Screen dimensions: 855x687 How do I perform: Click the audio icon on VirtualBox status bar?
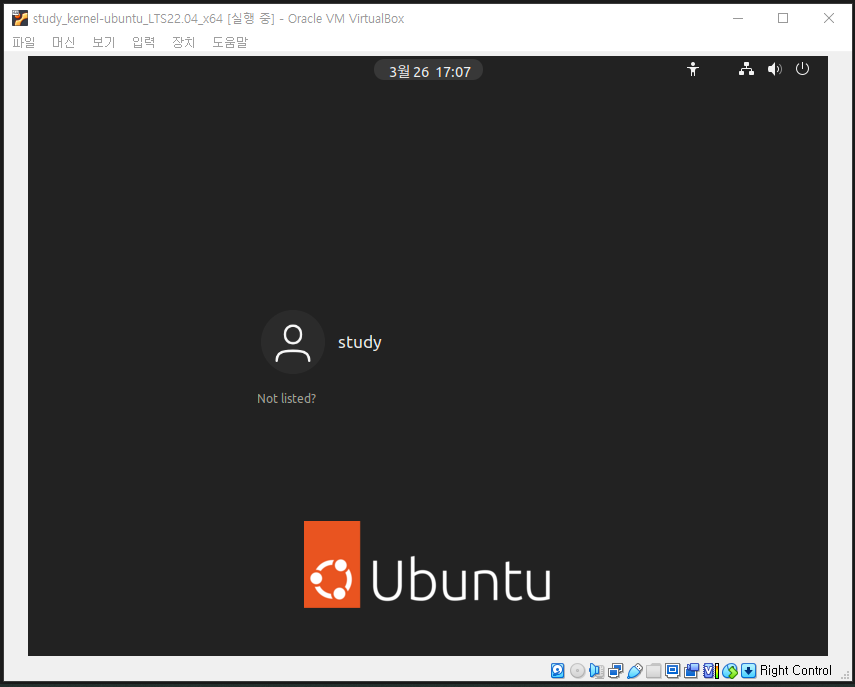pos(594,670)
